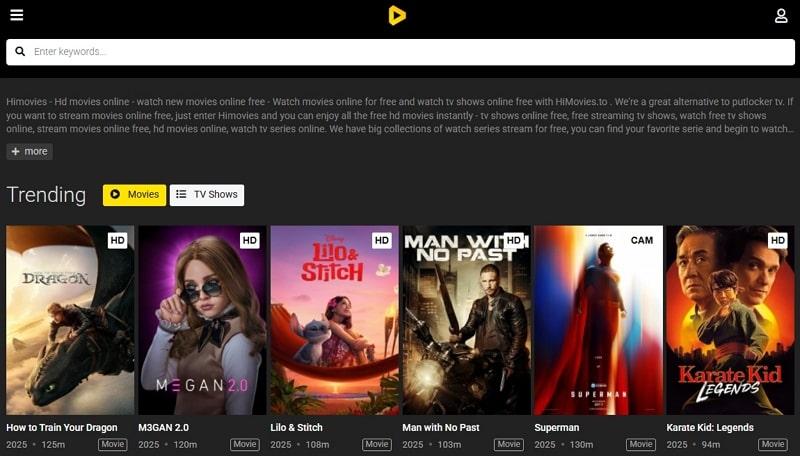Click HD badge on Karate Kid poster
The image size is (800, 456).
pyautogui.click(x=778, y=240)
